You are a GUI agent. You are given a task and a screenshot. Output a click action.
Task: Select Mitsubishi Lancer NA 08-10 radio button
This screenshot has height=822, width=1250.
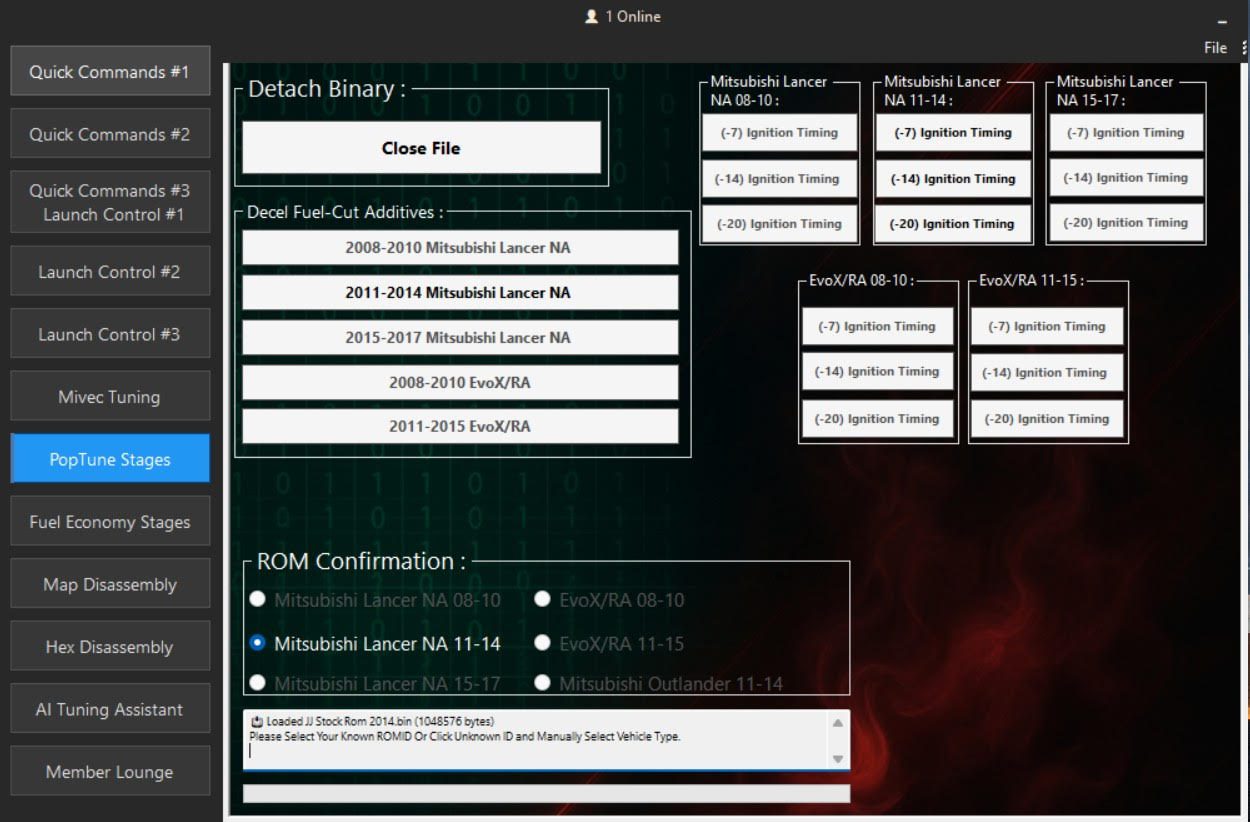(258, 599)
